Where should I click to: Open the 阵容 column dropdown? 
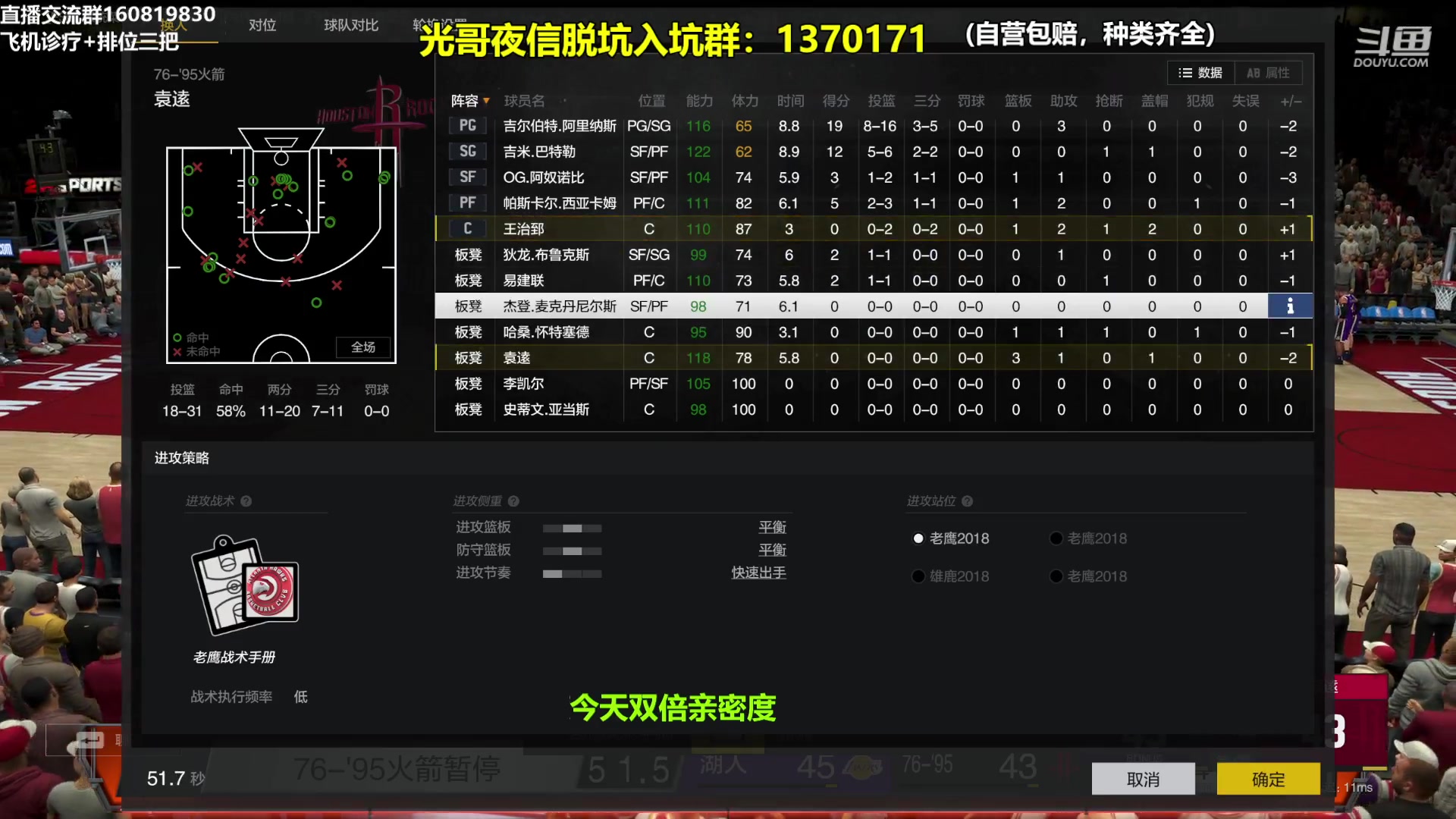click(469, 101)
